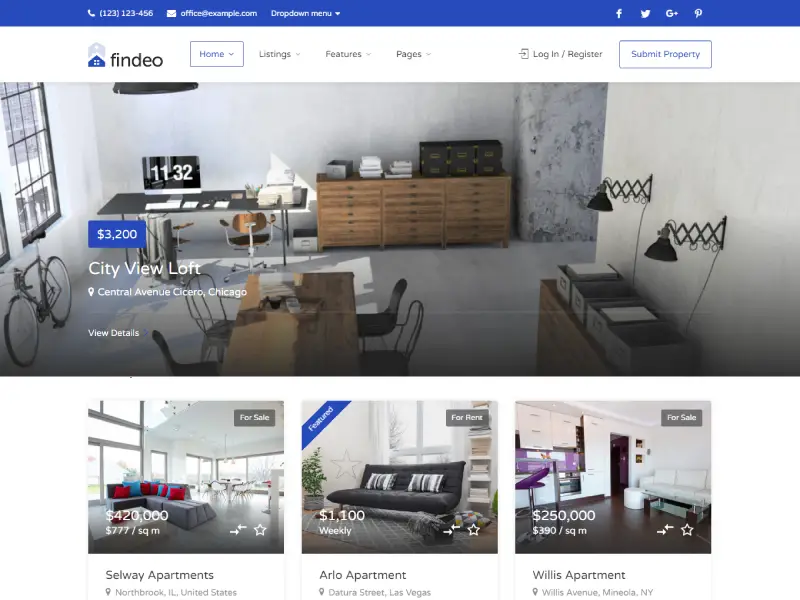Click the Arlo Apartment photo thumbnail

pyautogui.click(x=400, y=470)
